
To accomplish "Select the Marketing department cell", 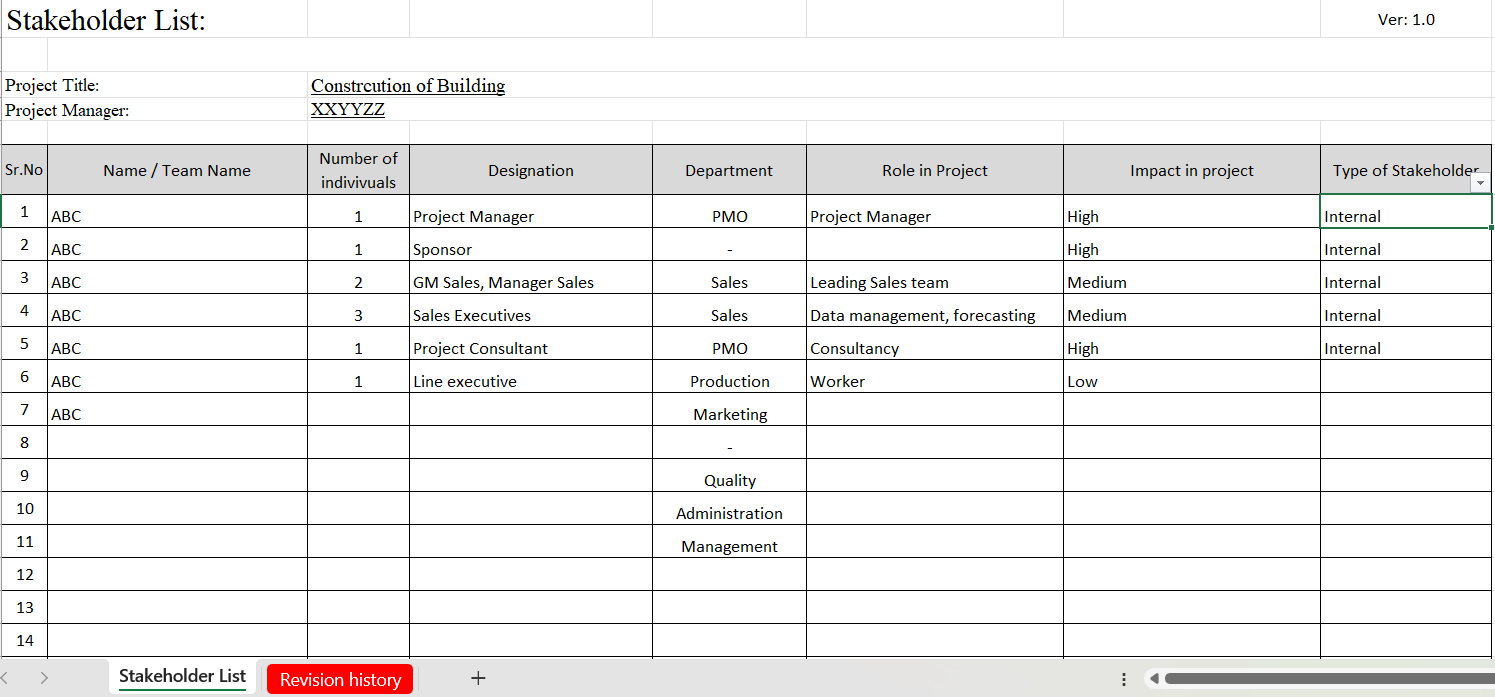I will [729, 413].
